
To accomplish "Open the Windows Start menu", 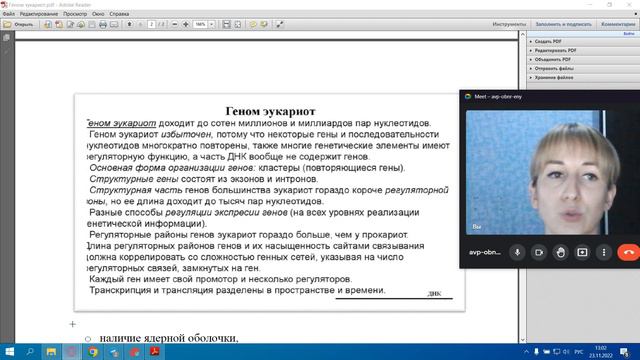I will [9, 352].
